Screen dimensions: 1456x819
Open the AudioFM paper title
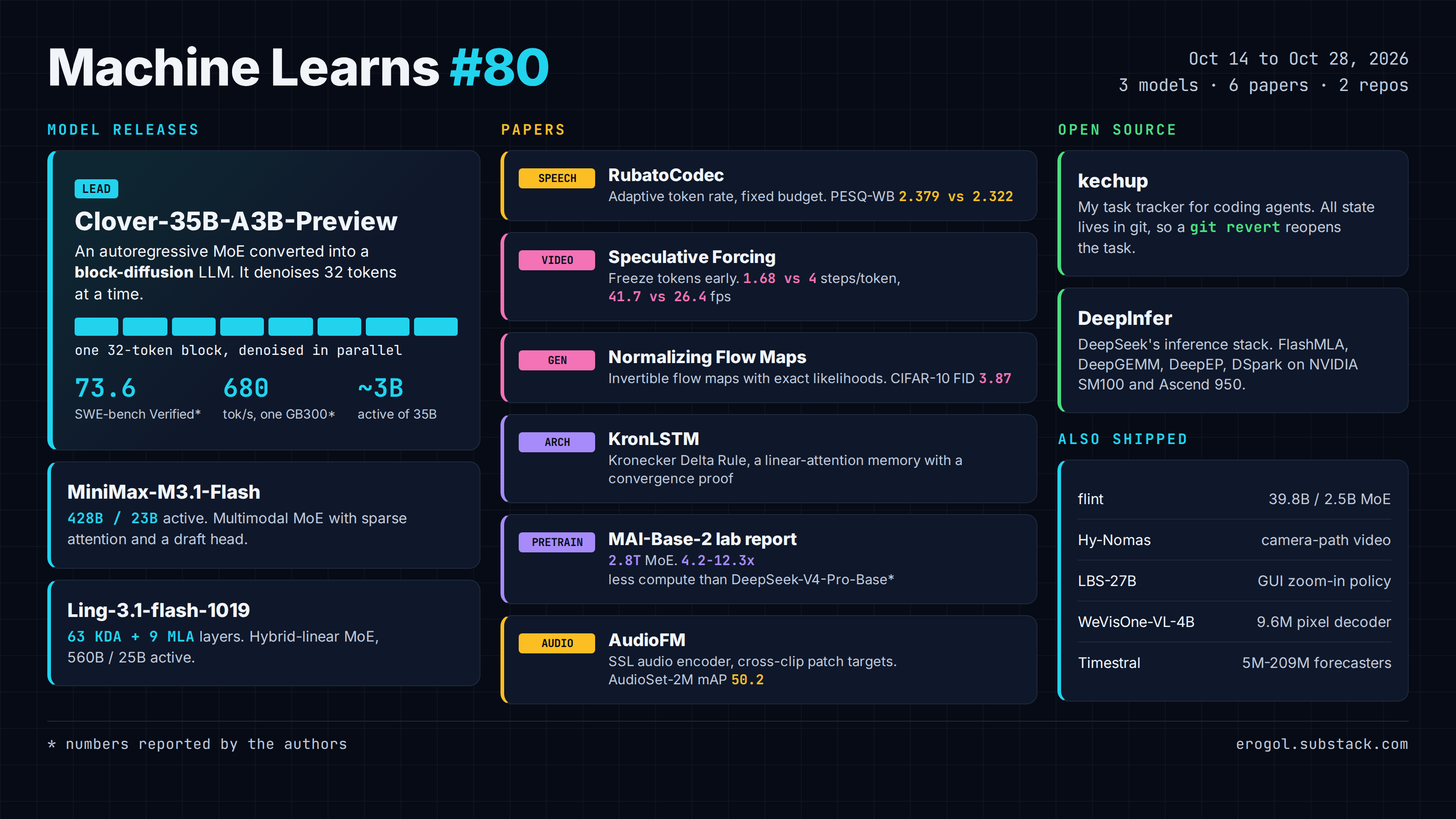click(647, 640)
